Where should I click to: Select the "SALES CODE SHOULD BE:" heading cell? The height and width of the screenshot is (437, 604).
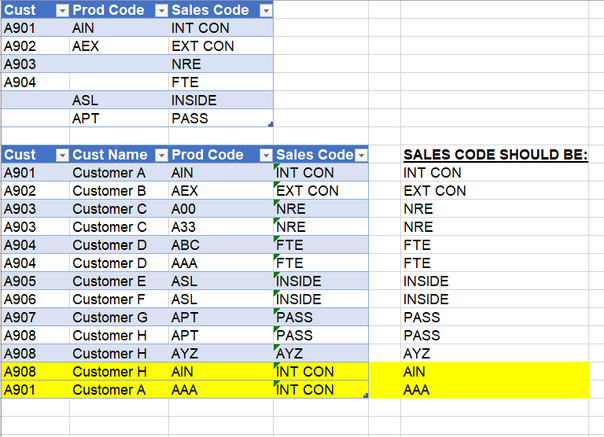click(x=495, y=155)
